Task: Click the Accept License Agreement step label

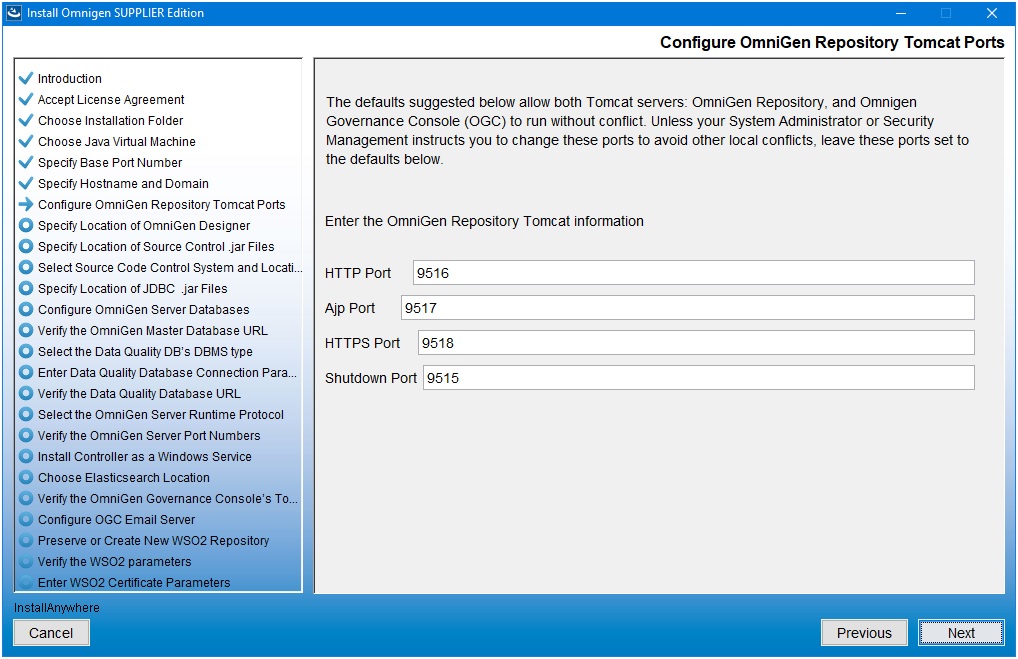Action: [111, 99]
